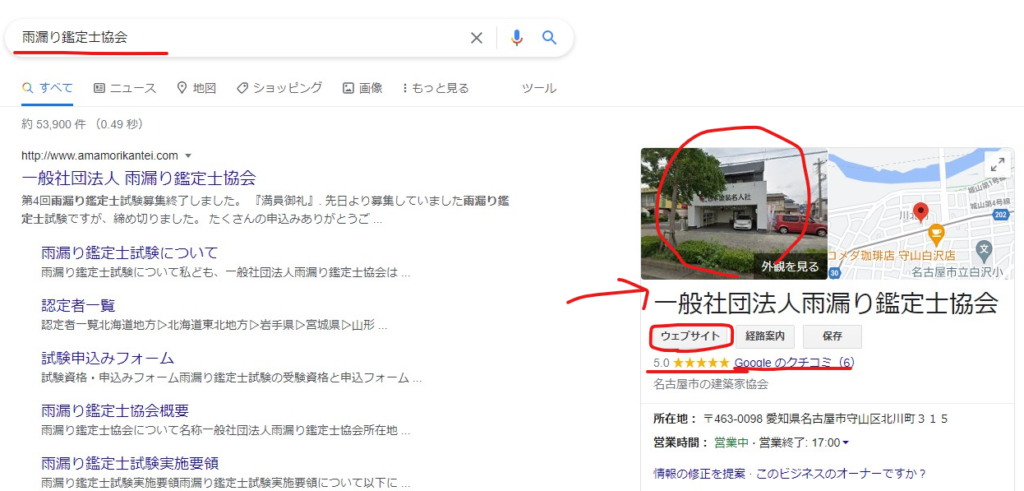
Task: Switch to the 地図 tab
Action: [x=196, y=88]
